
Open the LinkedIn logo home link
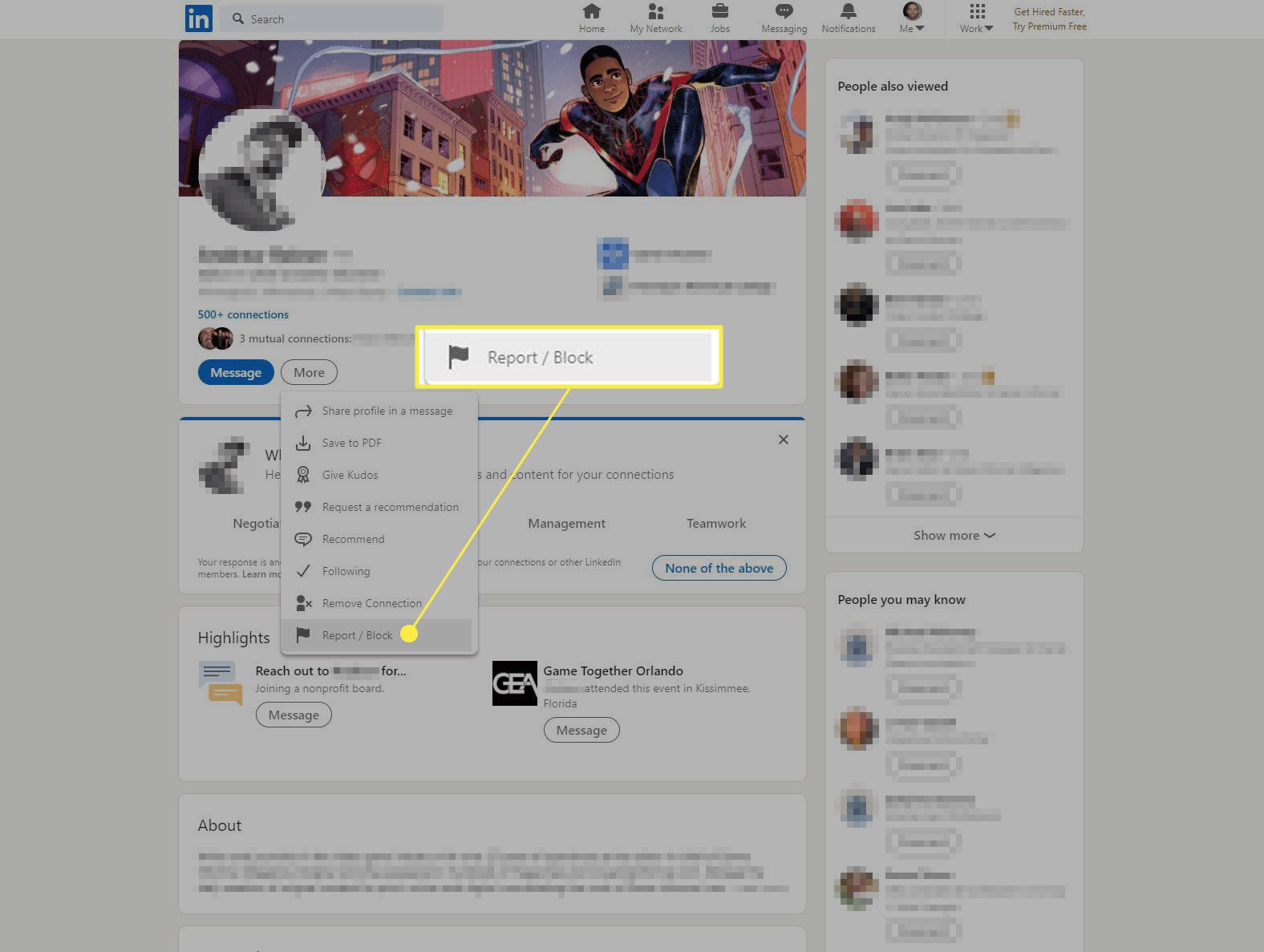click(198, 18)
